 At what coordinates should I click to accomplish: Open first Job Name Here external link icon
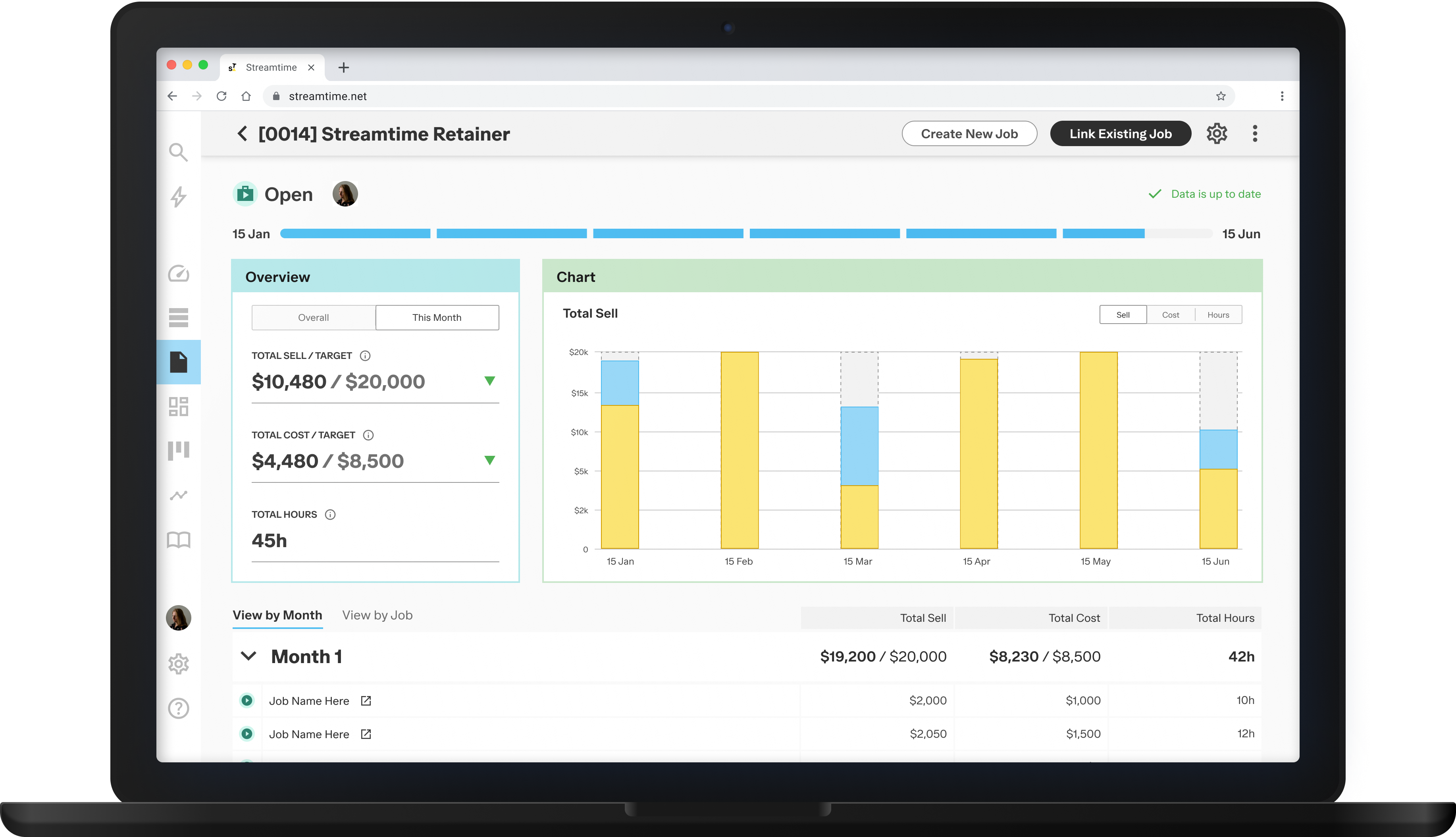366,701
